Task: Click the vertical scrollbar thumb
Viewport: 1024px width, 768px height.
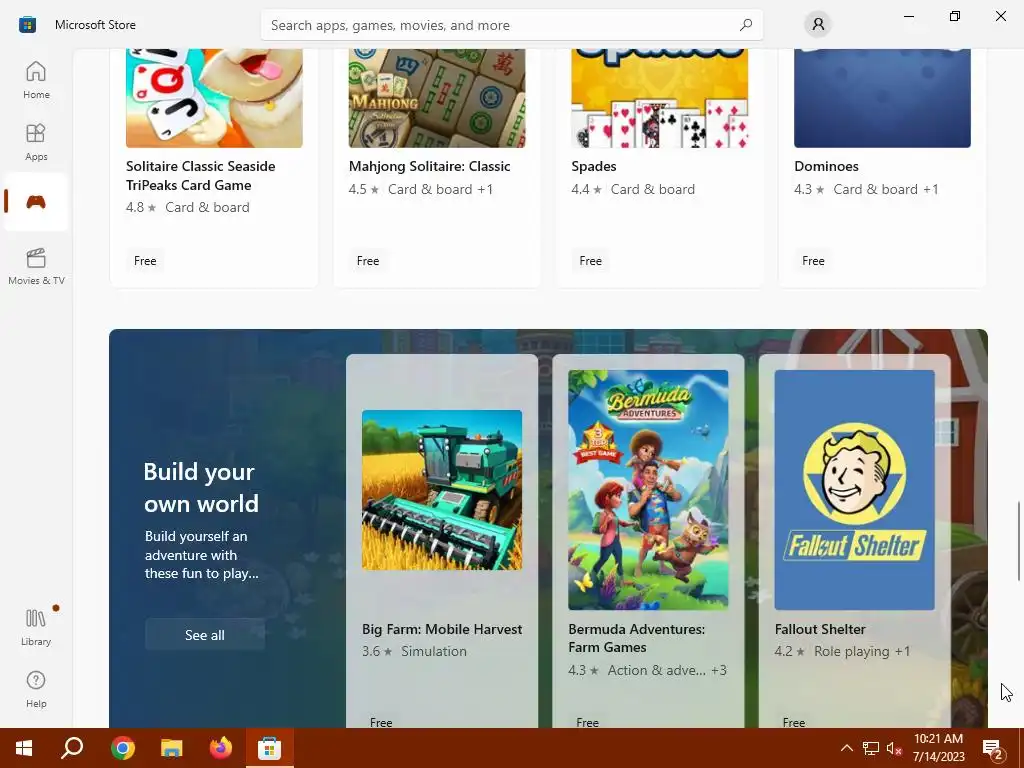Action: point(1018,541)
